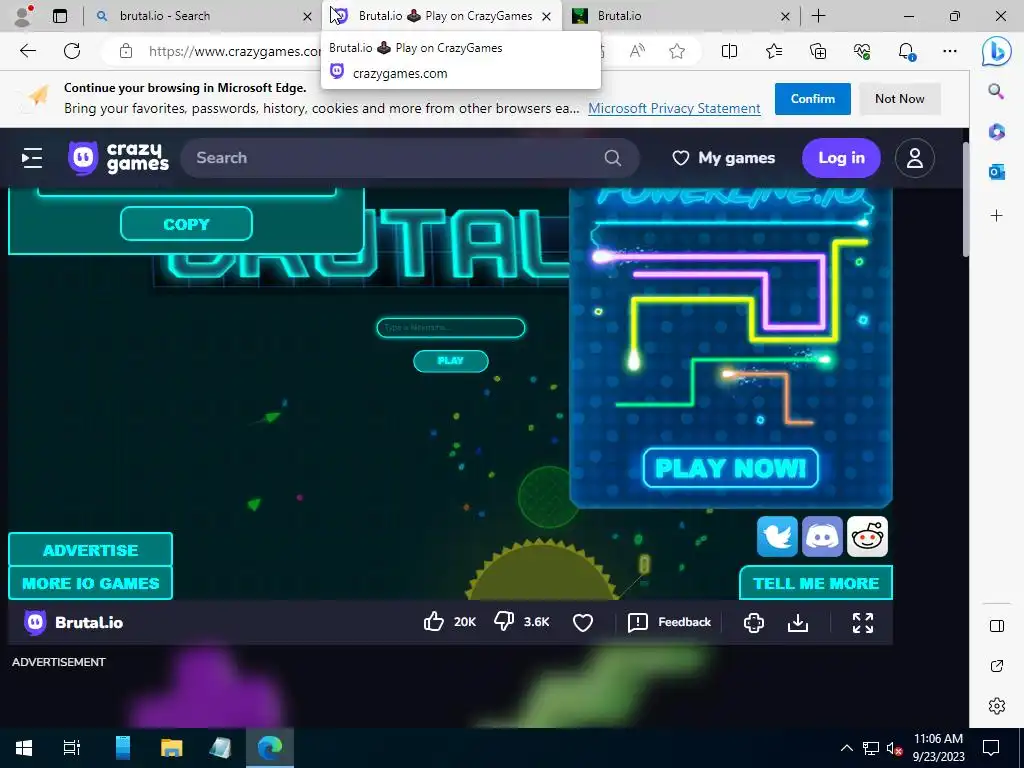This screenshot has width=1024, height=768.
Task: Go to the CrazyGames home logo
Action: pyautogui.click(x=118, y=158)
